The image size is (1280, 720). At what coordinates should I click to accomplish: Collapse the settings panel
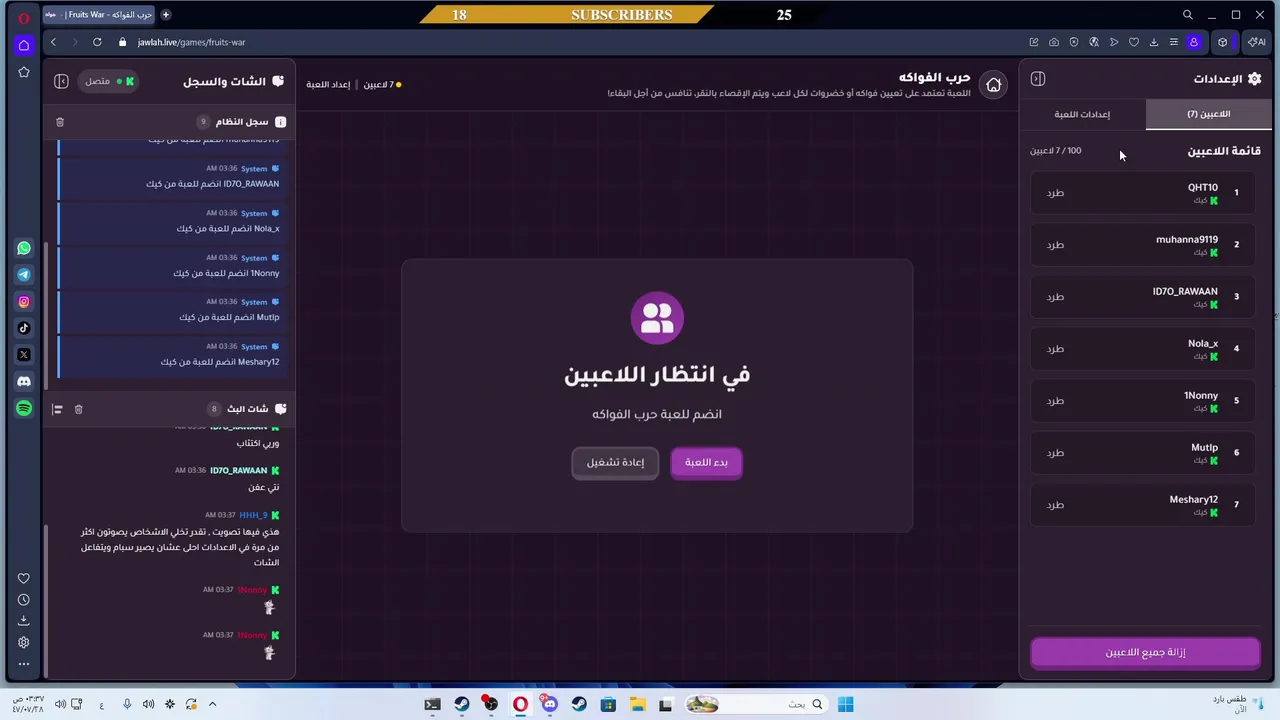(x=1038, y=79)
